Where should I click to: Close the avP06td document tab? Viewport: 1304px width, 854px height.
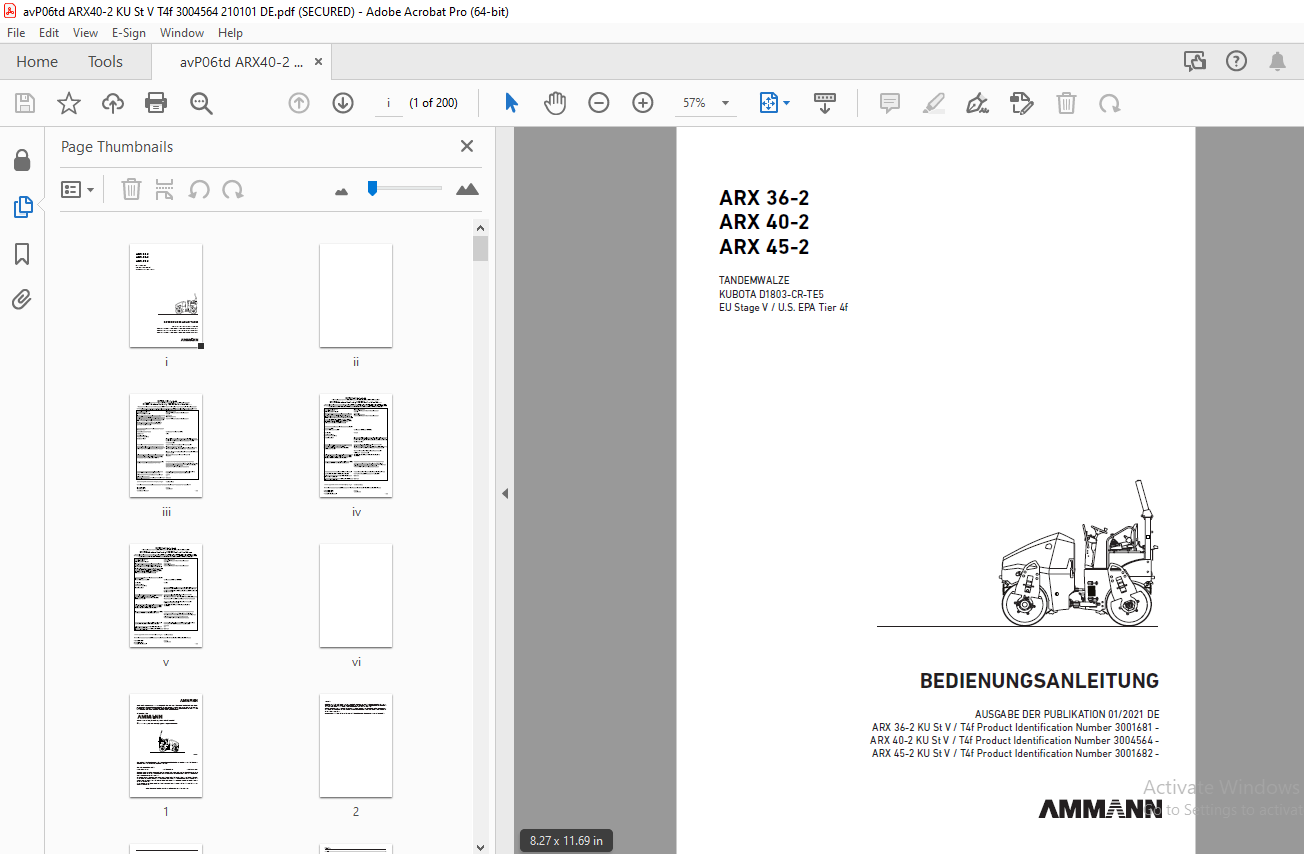click(x=318, y=62)
